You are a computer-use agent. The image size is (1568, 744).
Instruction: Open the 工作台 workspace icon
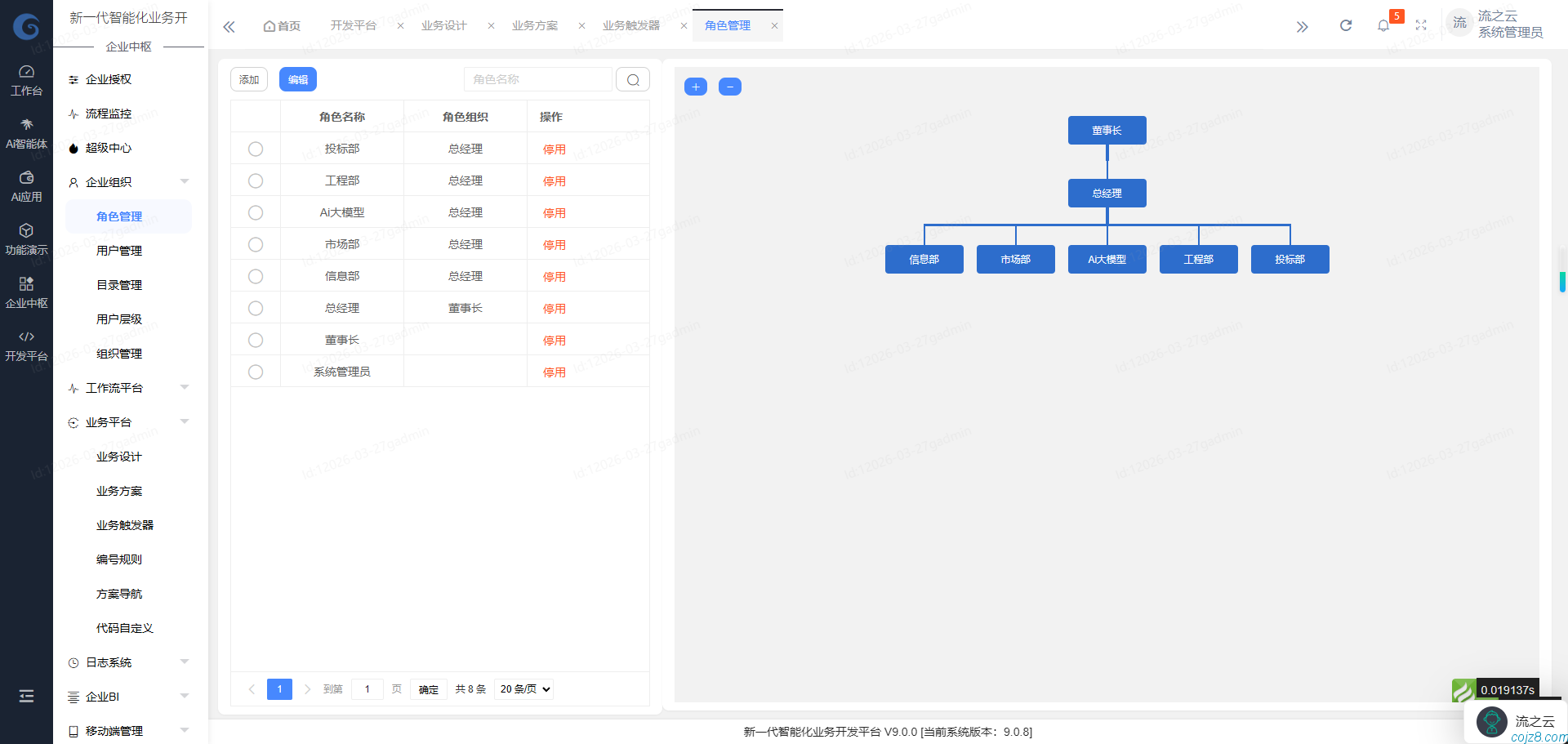(x=26, y=78)
